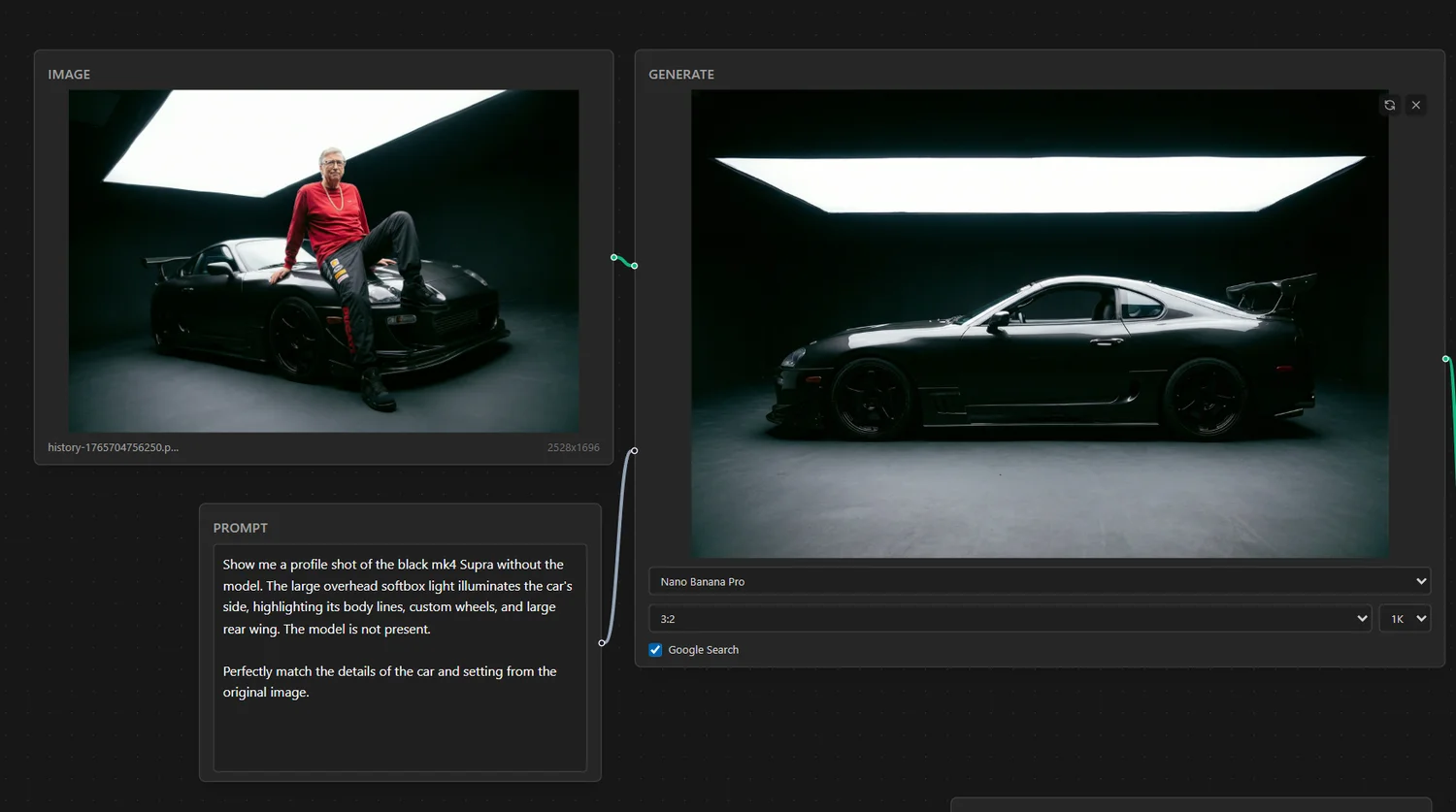Click the Generate node's white prompt input port
Viewport: 1456px width, 812px height.
coord(634,450)
